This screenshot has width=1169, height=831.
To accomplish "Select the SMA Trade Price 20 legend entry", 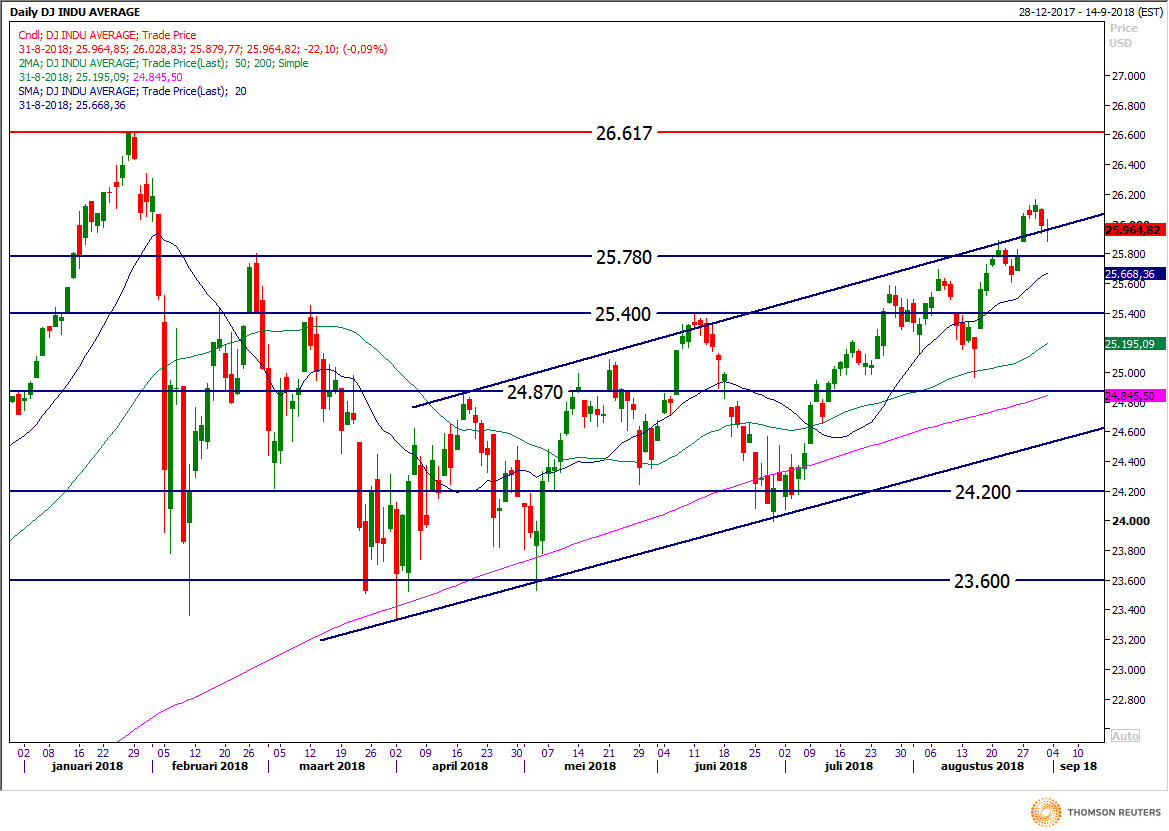I will coord(132,91).
